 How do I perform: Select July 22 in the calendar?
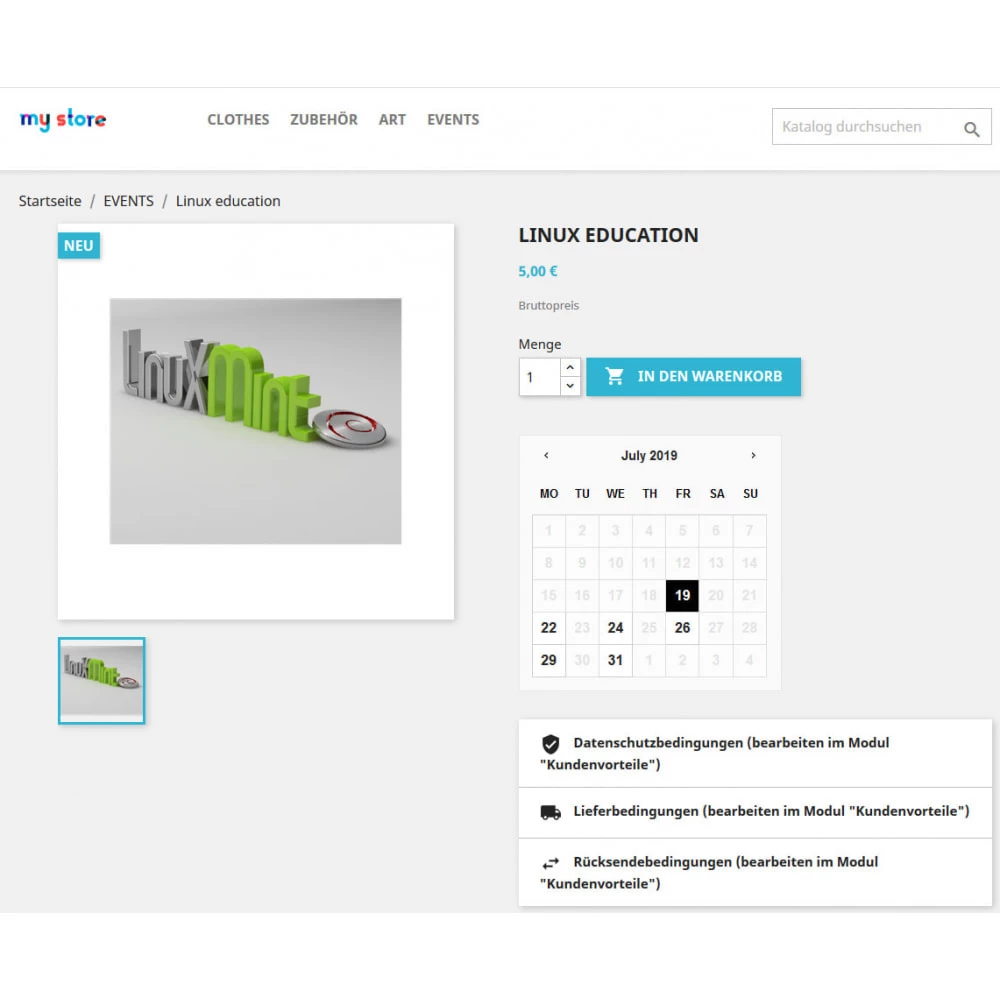click(x=548, y=628)
